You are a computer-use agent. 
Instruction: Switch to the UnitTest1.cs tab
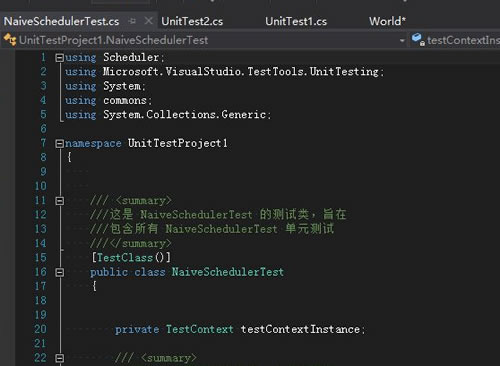(x=296, y=21)
